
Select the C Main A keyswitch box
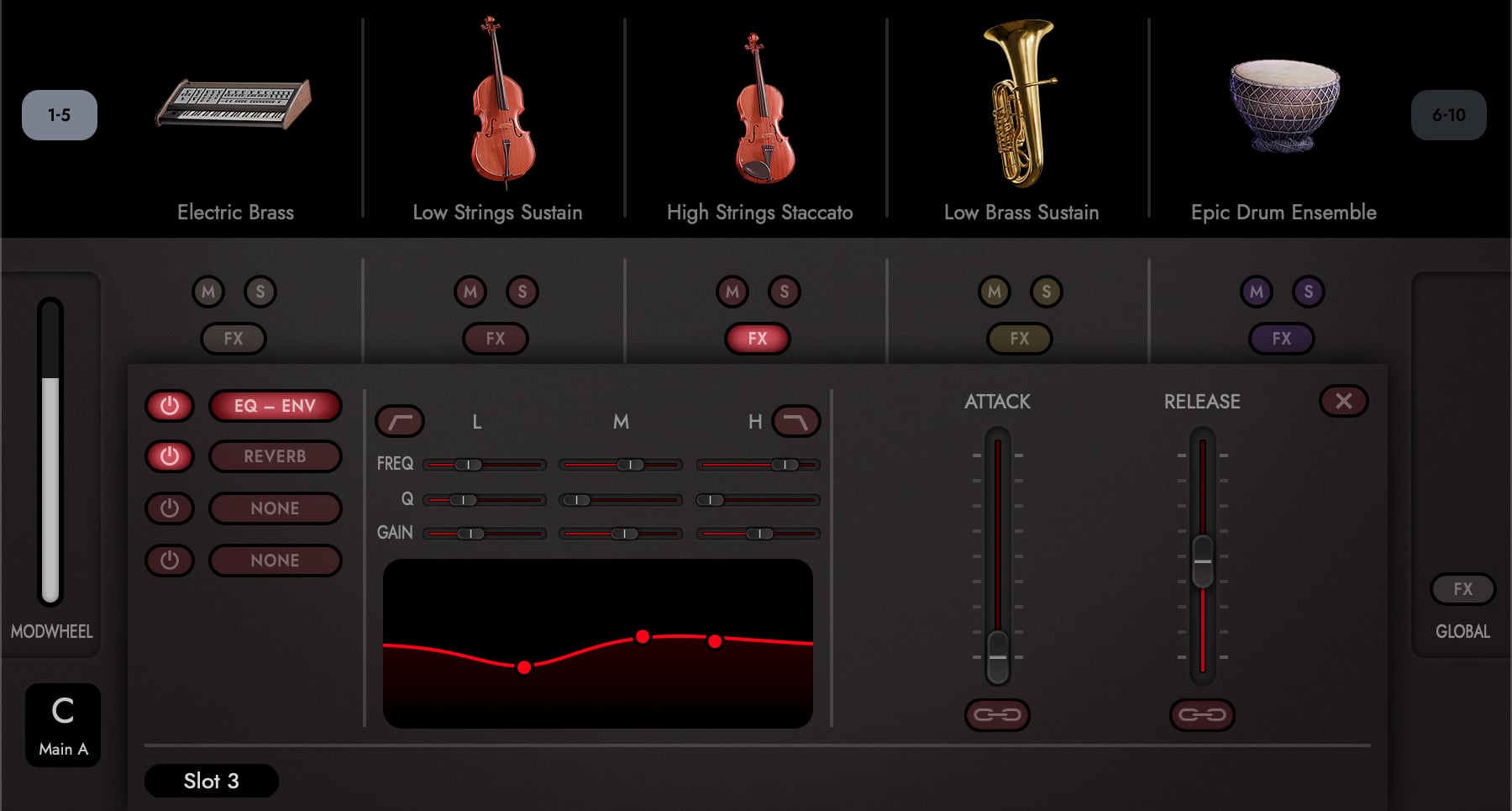tap(63, 724)
